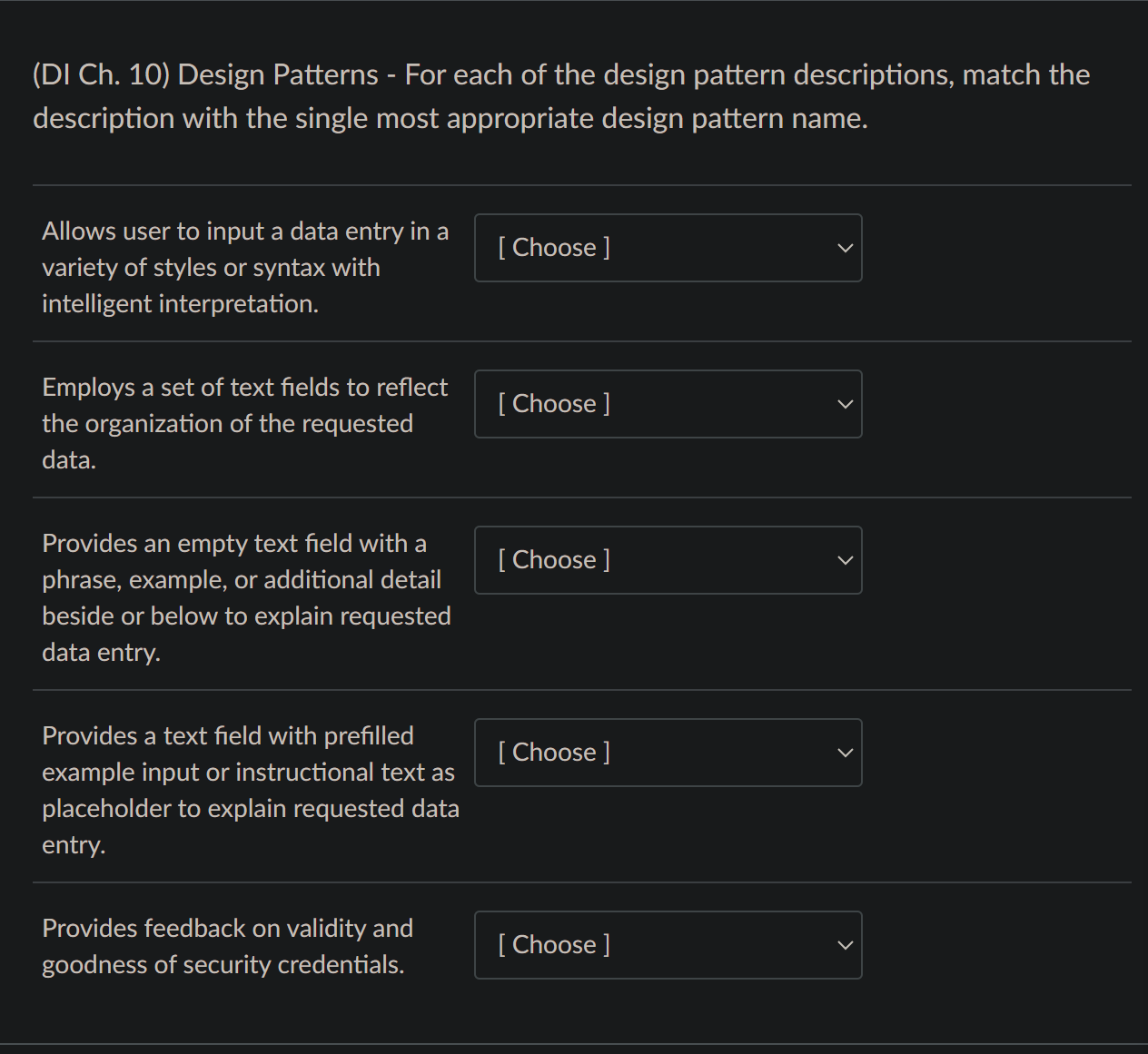
Task: Click '[ Choose ]' label in last dropdown
Action: tap(554, 945)
